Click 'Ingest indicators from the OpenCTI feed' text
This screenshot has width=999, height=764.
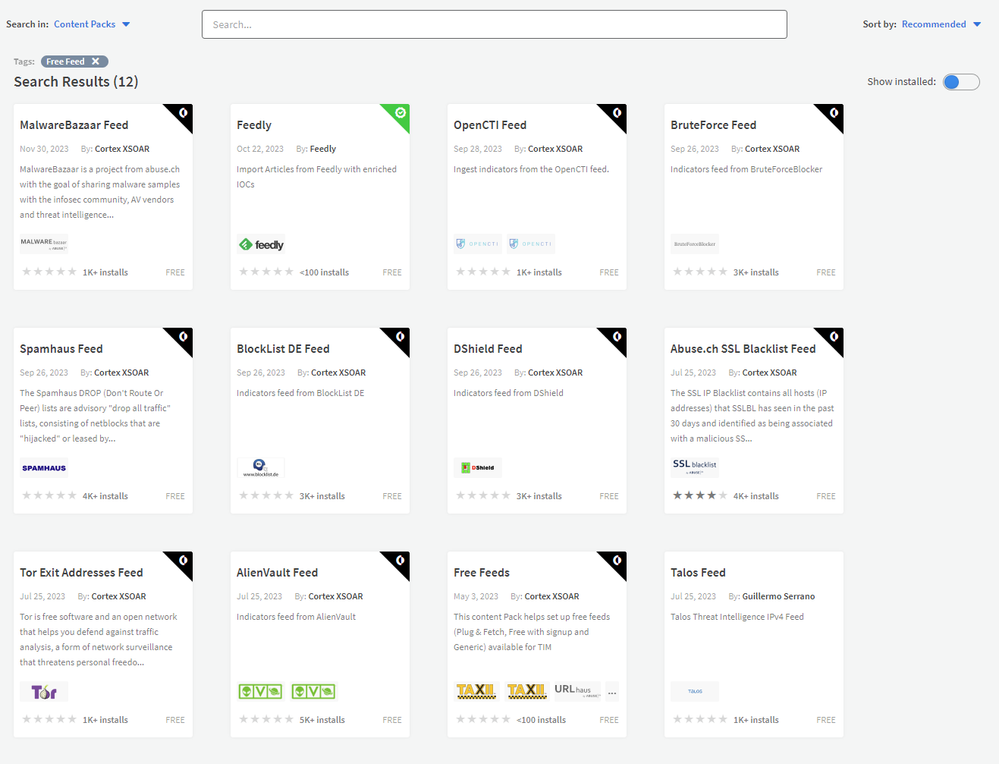tap(531, 169)
